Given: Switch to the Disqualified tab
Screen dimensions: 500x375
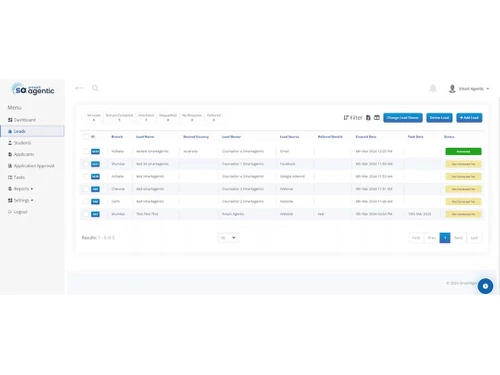Looking at the screenshot, I should pyautogui.click(x=168, y=117).
